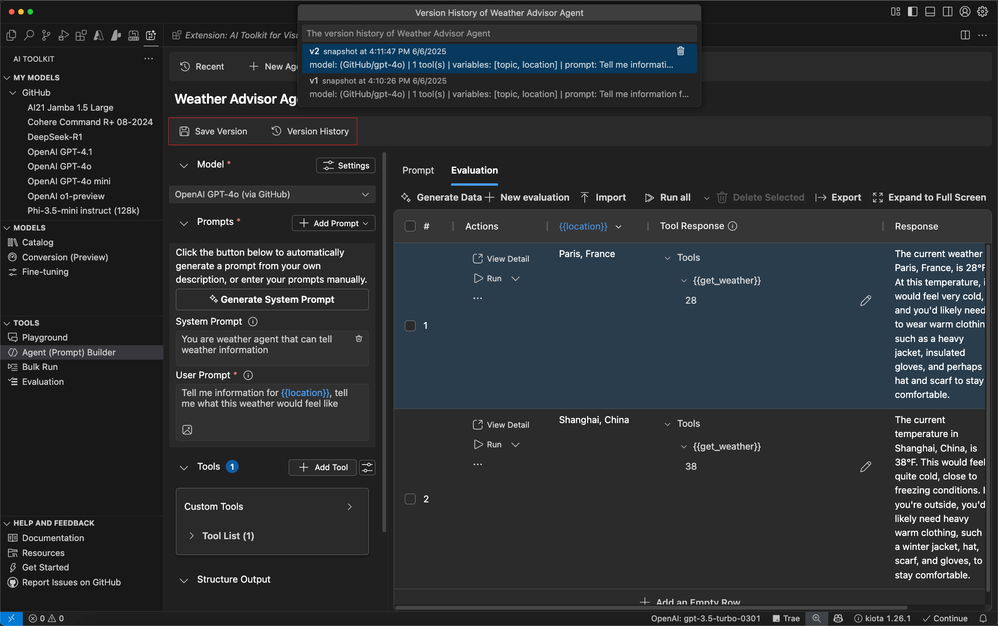Viewport: 998px width, 626px height.
Task: Click the Tool Response info icon
Action: tap(733, 226)
